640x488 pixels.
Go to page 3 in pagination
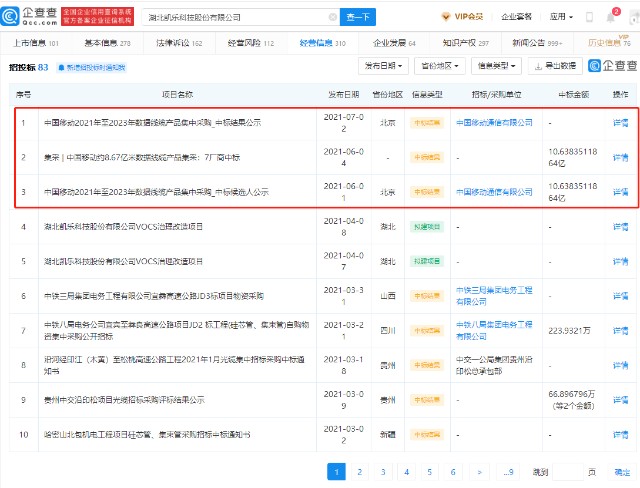coord(384,471)
